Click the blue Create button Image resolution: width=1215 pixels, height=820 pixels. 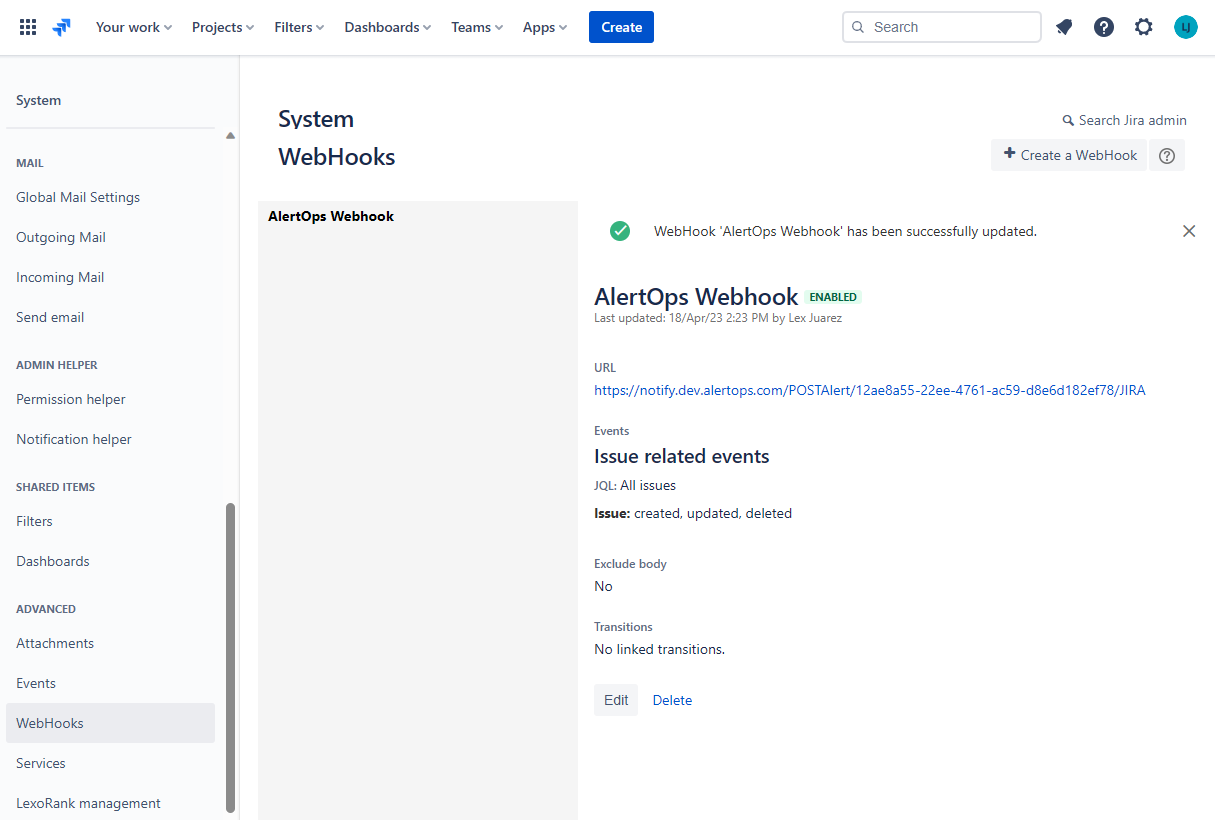[621, 27]
